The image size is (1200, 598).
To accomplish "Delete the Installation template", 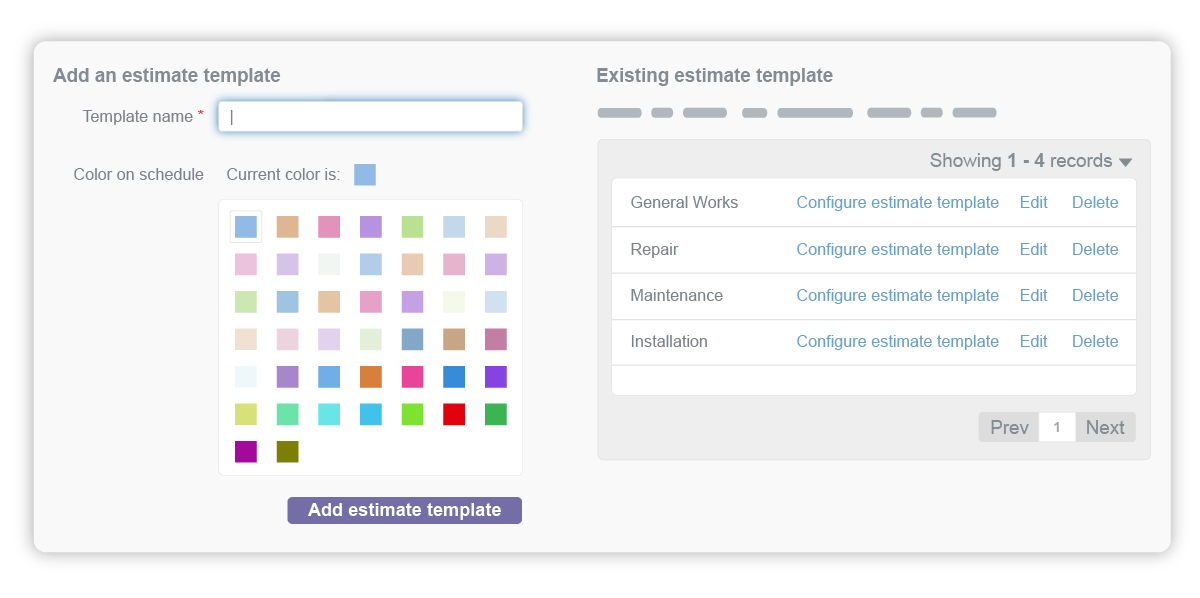I will coord(1095,341).
